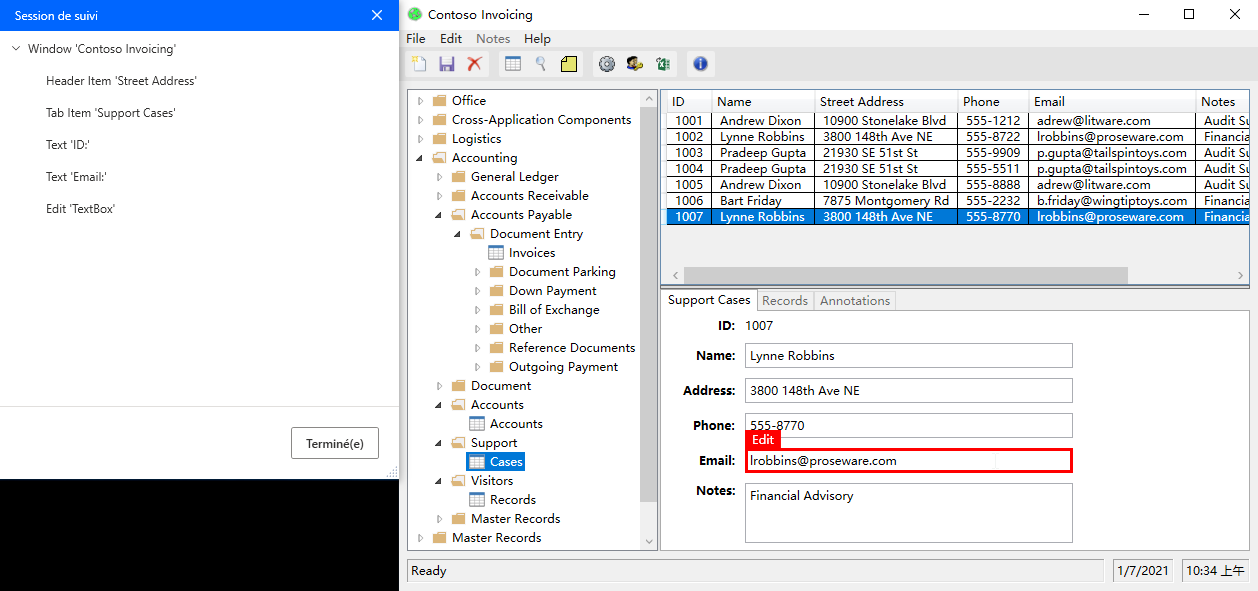This screenshot has height=591, width=1258.
Task: Select Tab Item 'Support Cases' in session list
Action: [x=111, y=113]
